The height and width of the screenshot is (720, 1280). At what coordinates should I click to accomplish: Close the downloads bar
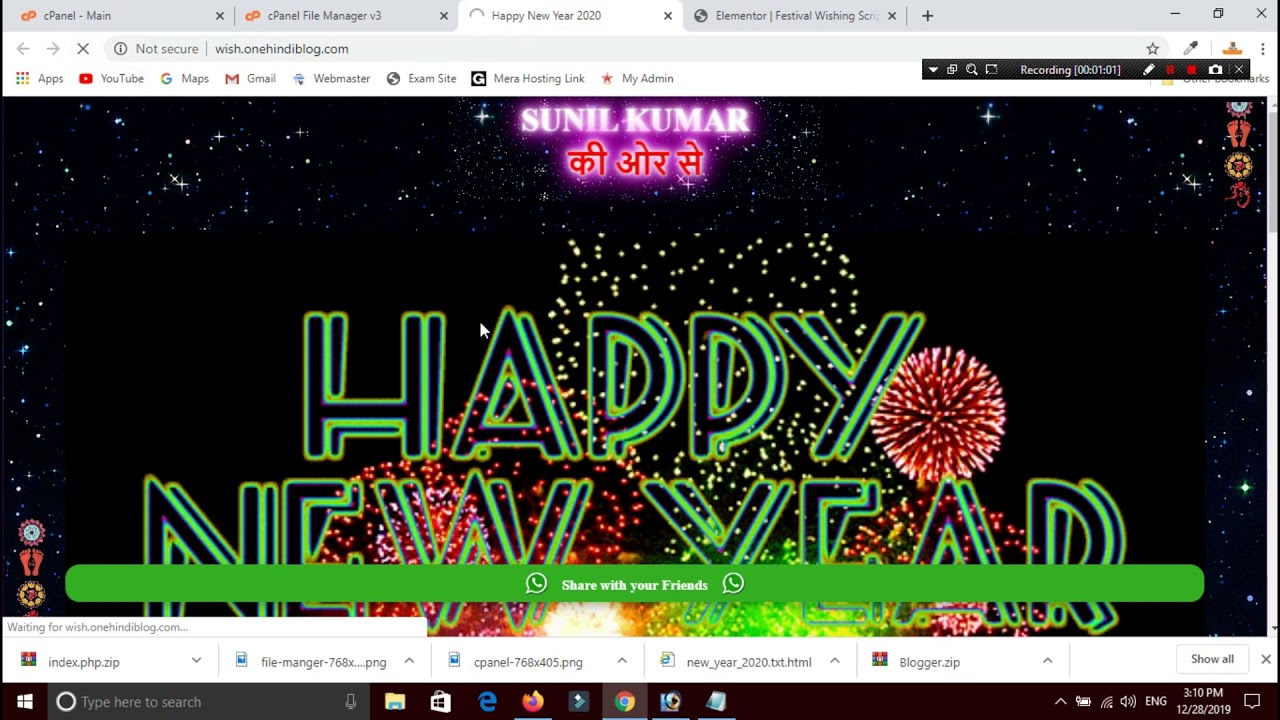point(1266,659)
